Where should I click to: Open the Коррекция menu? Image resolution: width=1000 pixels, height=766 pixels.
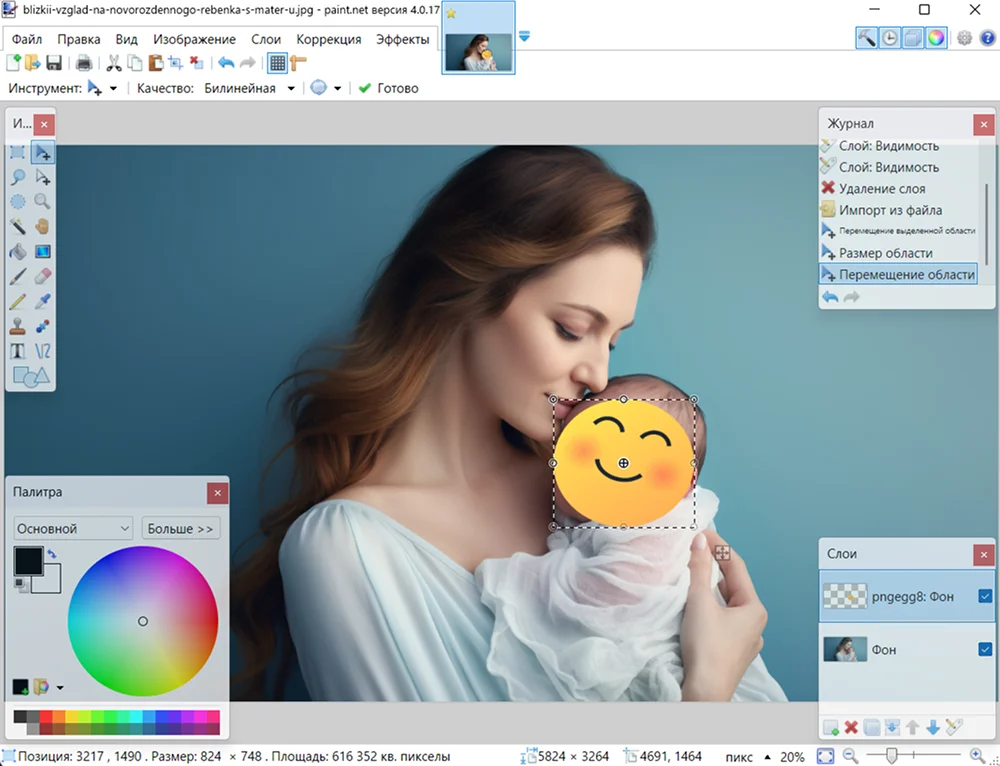coord(328,39)
